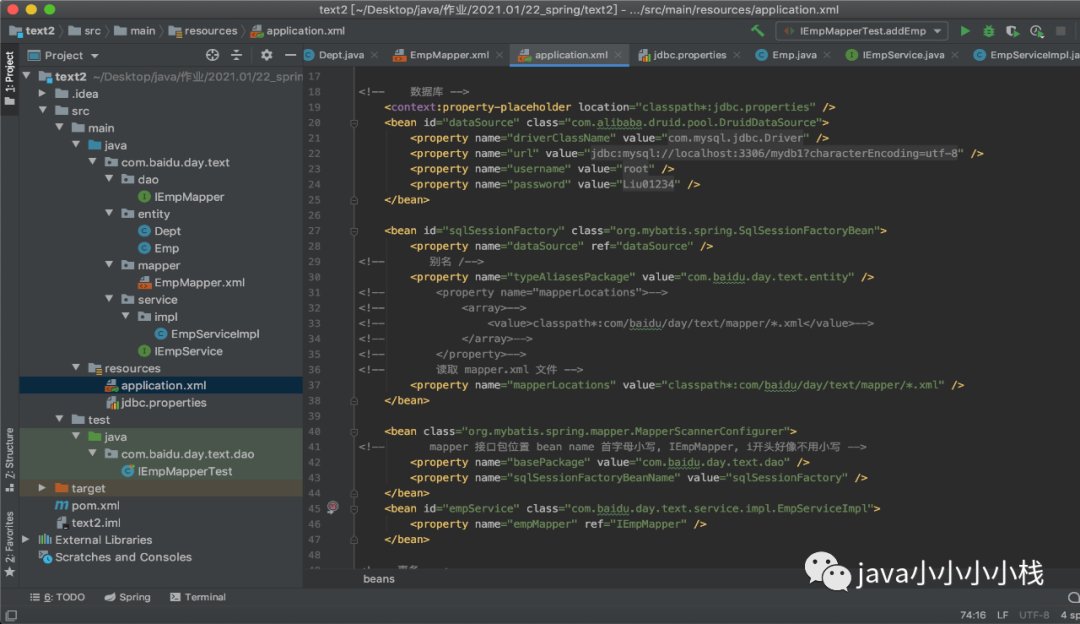Select IEmpMapperTest in the project tree

[184, 471]
